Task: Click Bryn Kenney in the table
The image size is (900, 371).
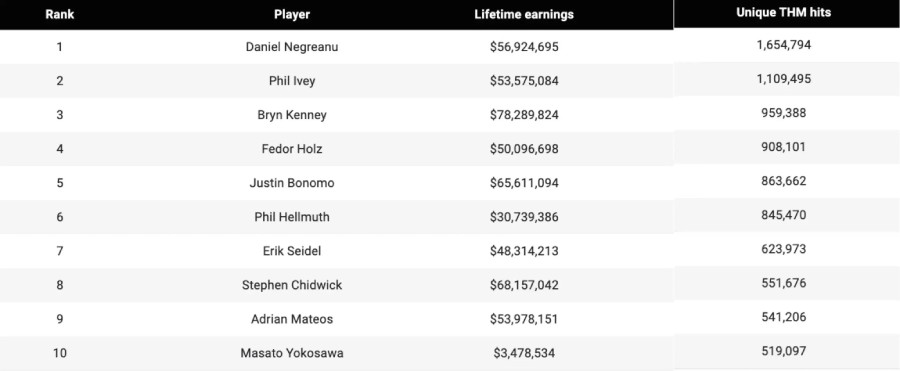Action: tap(292, 115)
